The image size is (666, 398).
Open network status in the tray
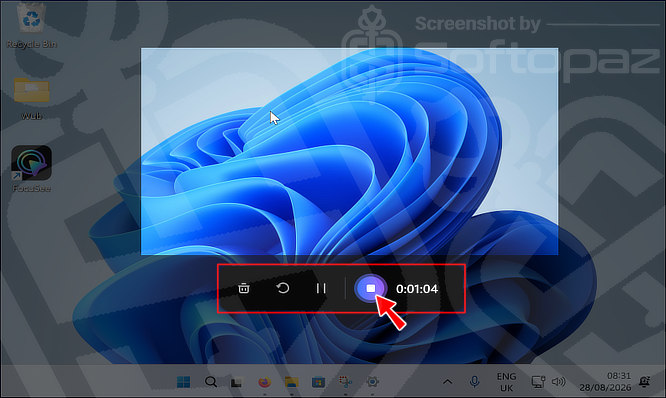coord(538,382)
